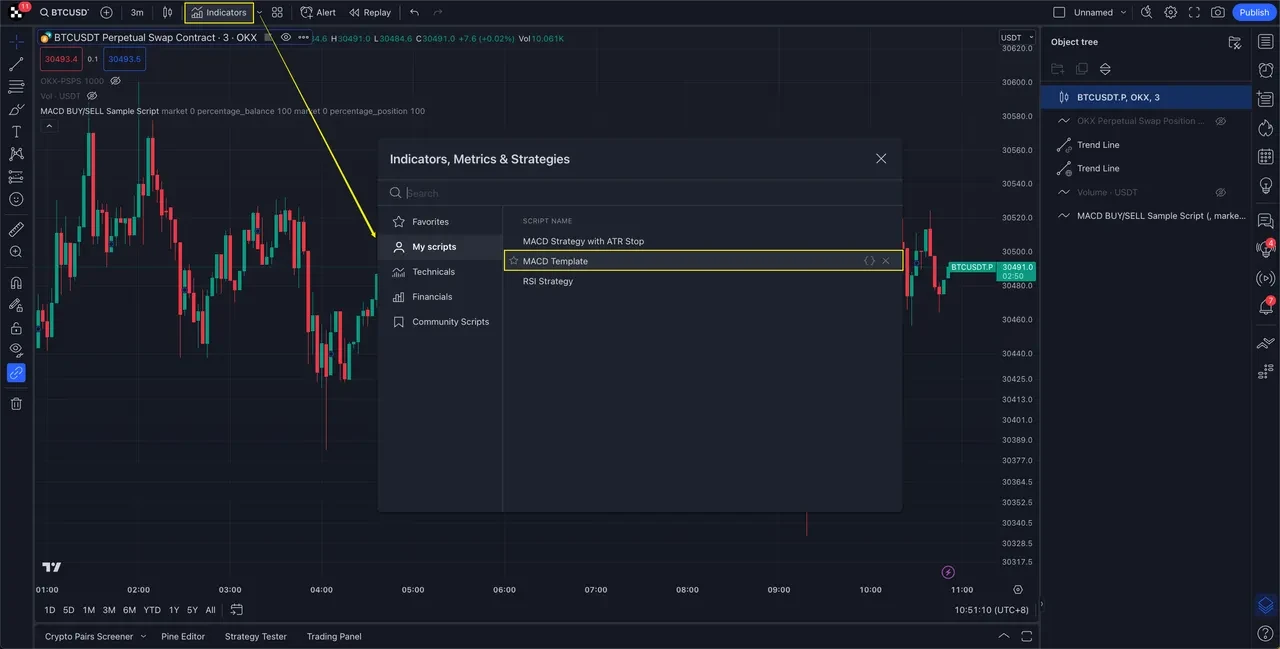Screen dimensions: 1280x649
Task: Close the Indicators, Metrics & Strategies dialog
Action: (881, 159)
